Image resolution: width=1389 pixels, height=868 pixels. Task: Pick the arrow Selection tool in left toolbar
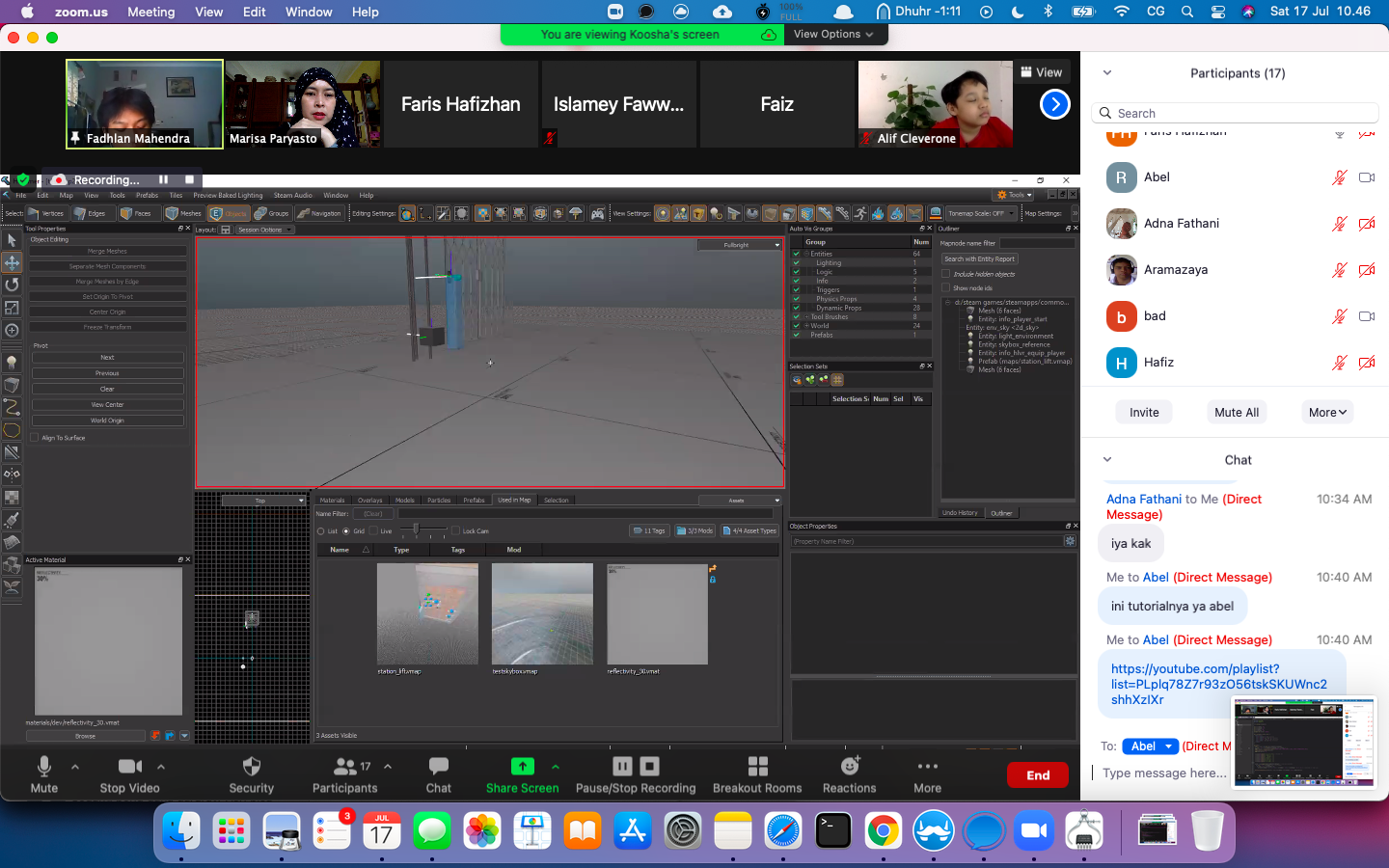pos(12,239)
